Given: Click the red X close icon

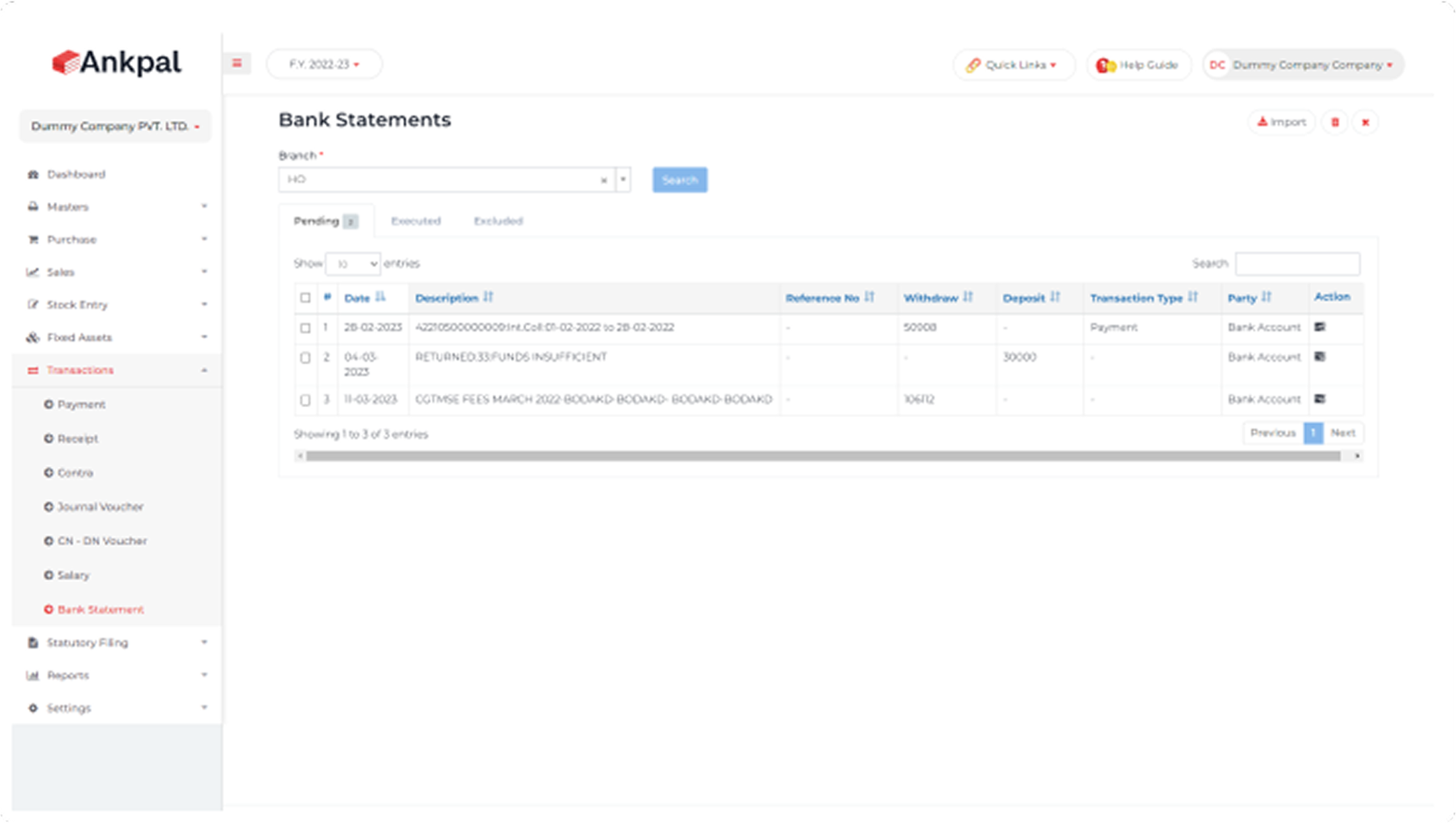Looking at the screenshot, I should tap(1365, 122).
